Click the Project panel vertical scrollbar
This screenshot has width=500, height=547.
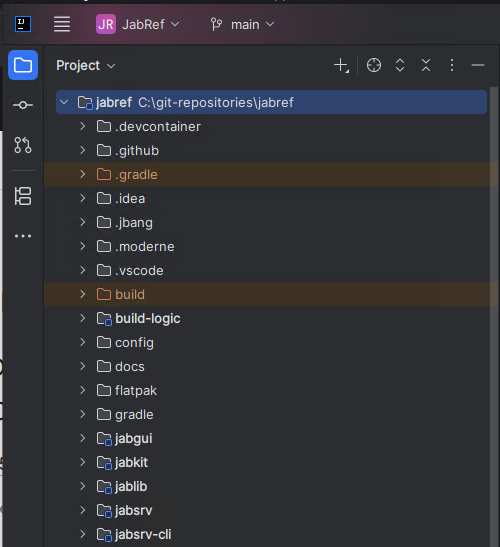(x=494, y=317)
